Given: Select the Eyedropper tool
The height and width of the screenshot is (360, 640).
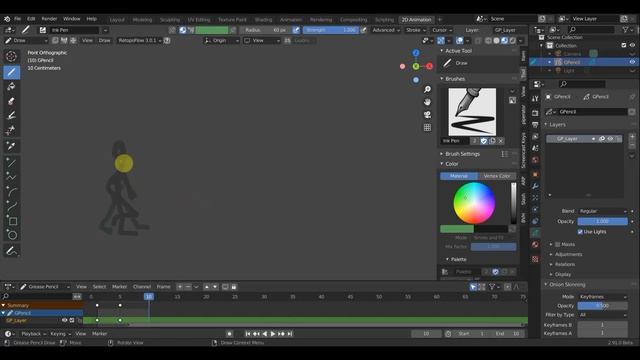Looking at the screenshot, I should click(x=11, y=146).
